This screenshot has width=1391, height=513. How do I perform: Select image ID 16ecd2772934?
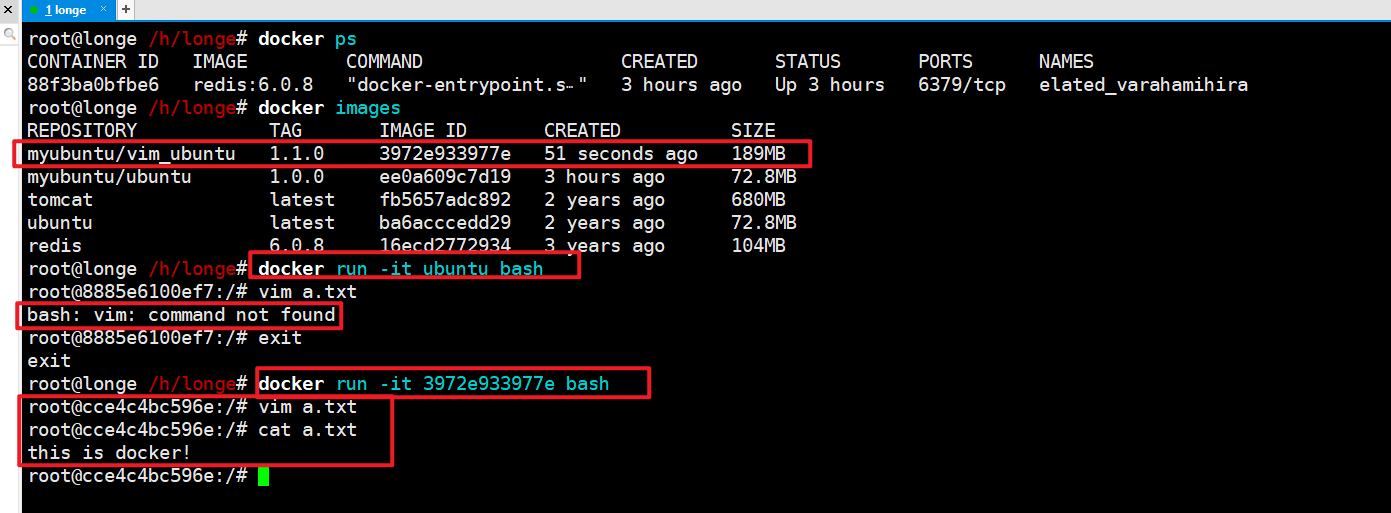coord(445,246)
